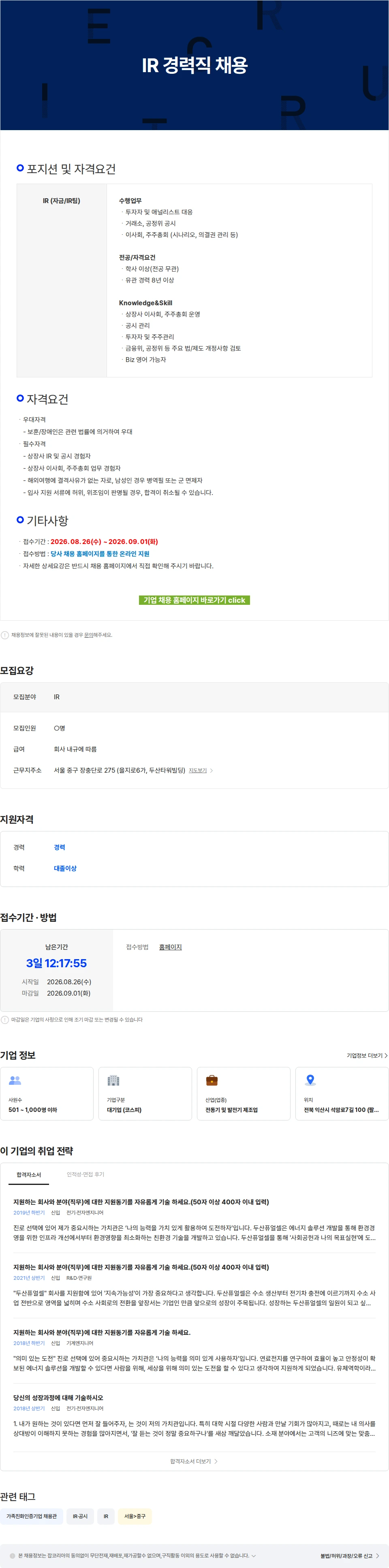Image resolution: width=389 pixels, height=1568 pixels.
Task: Click the info icon beside 마감일은 기업의 사정 notice
Action: coord(5,1020)
